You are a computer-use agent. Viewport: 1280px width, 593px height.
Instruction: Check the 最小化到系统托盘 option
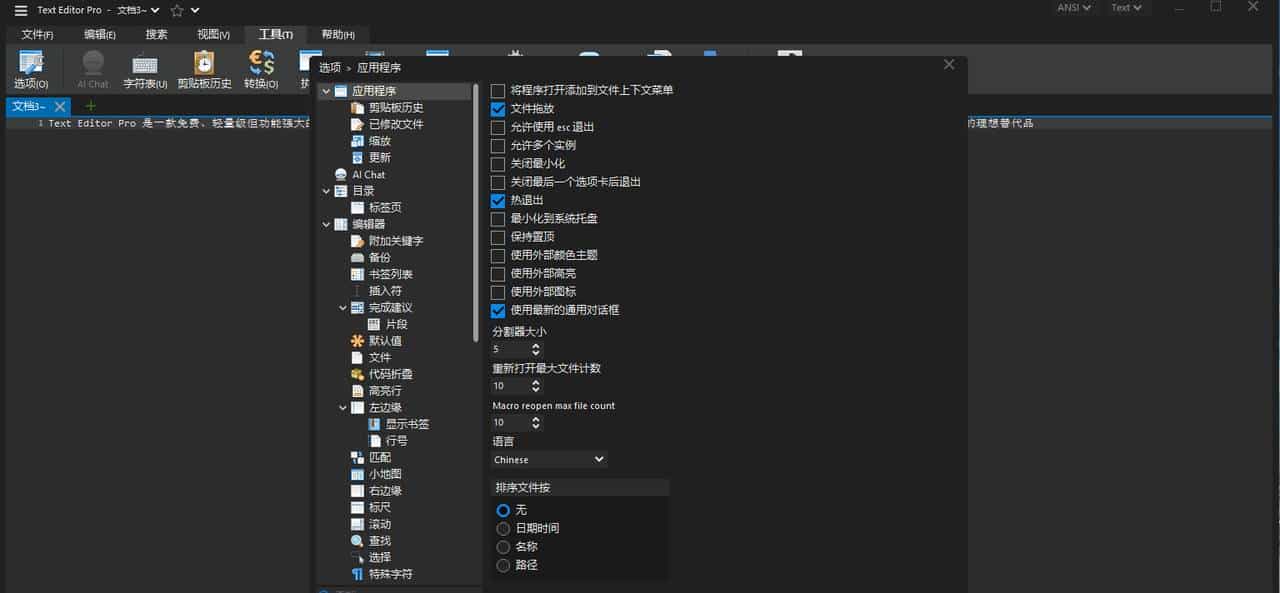click(497, 218)
